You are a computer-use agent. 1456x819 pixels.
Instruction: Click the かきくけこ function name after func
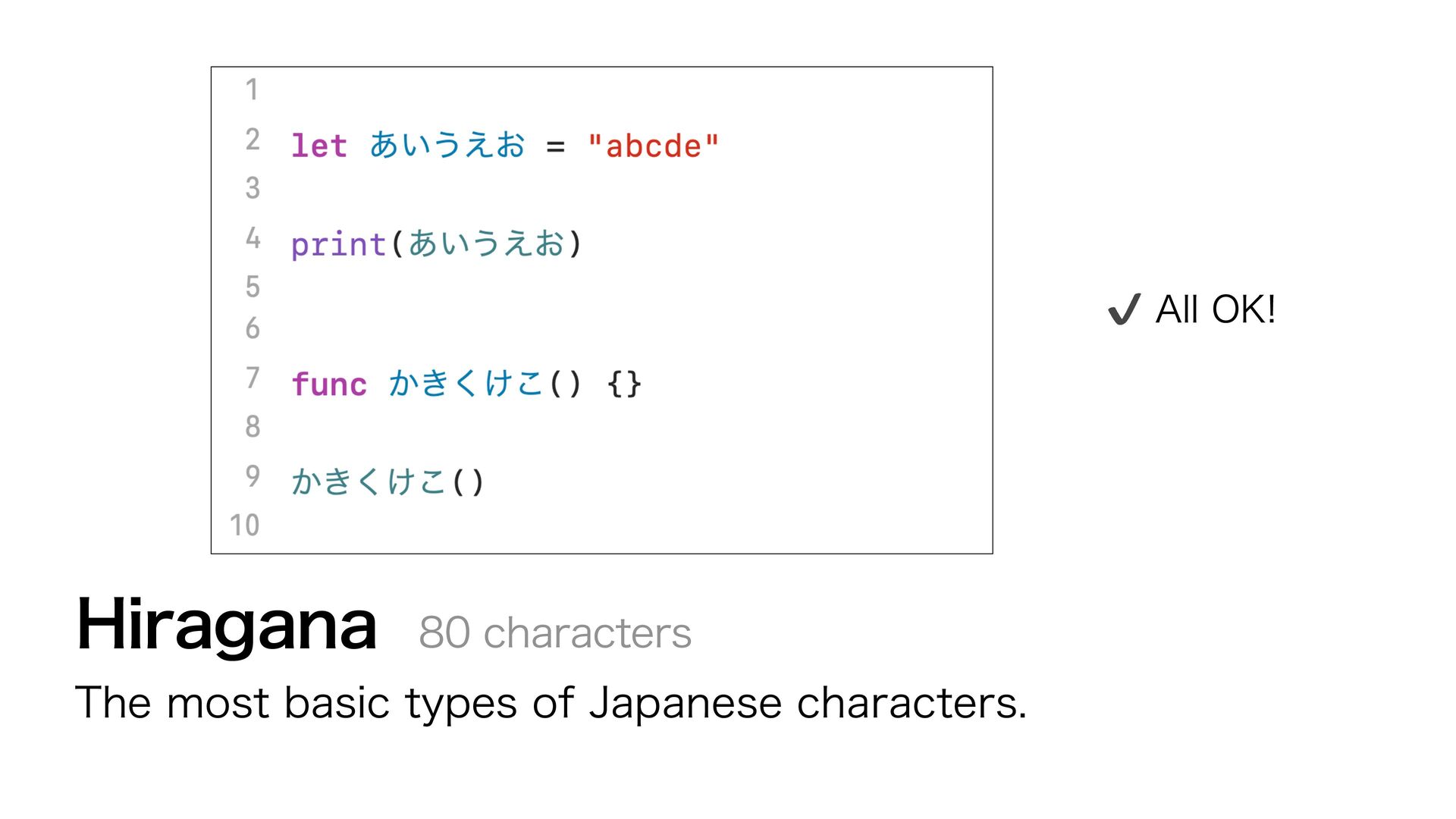point(466,383)
